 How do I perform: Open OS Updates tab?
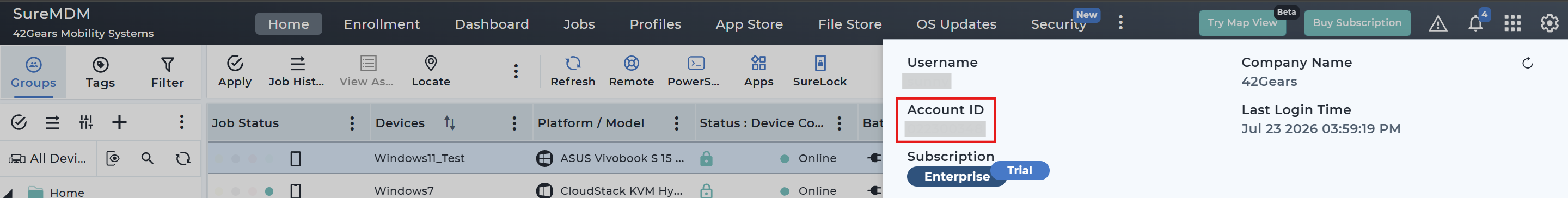pos(956,24)
